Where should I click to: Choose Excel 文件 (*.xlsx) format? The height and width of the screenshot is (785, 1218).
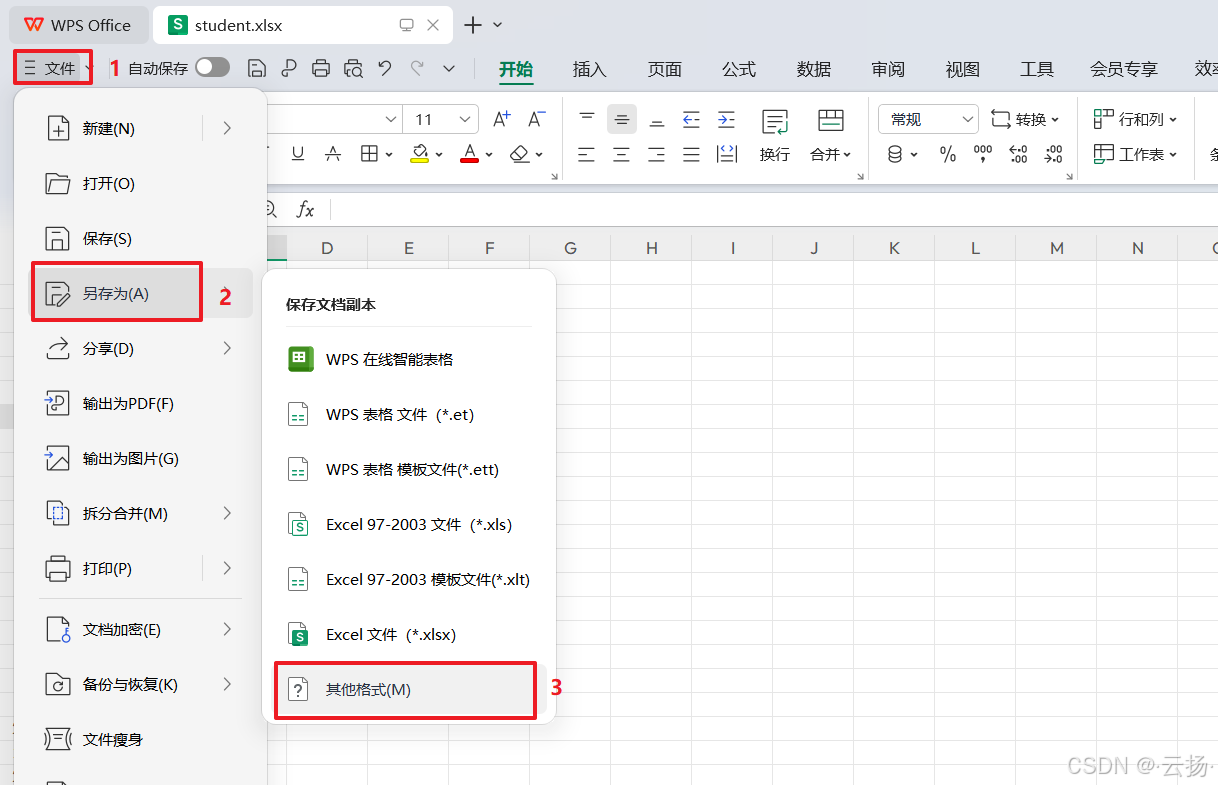point(409,634)
